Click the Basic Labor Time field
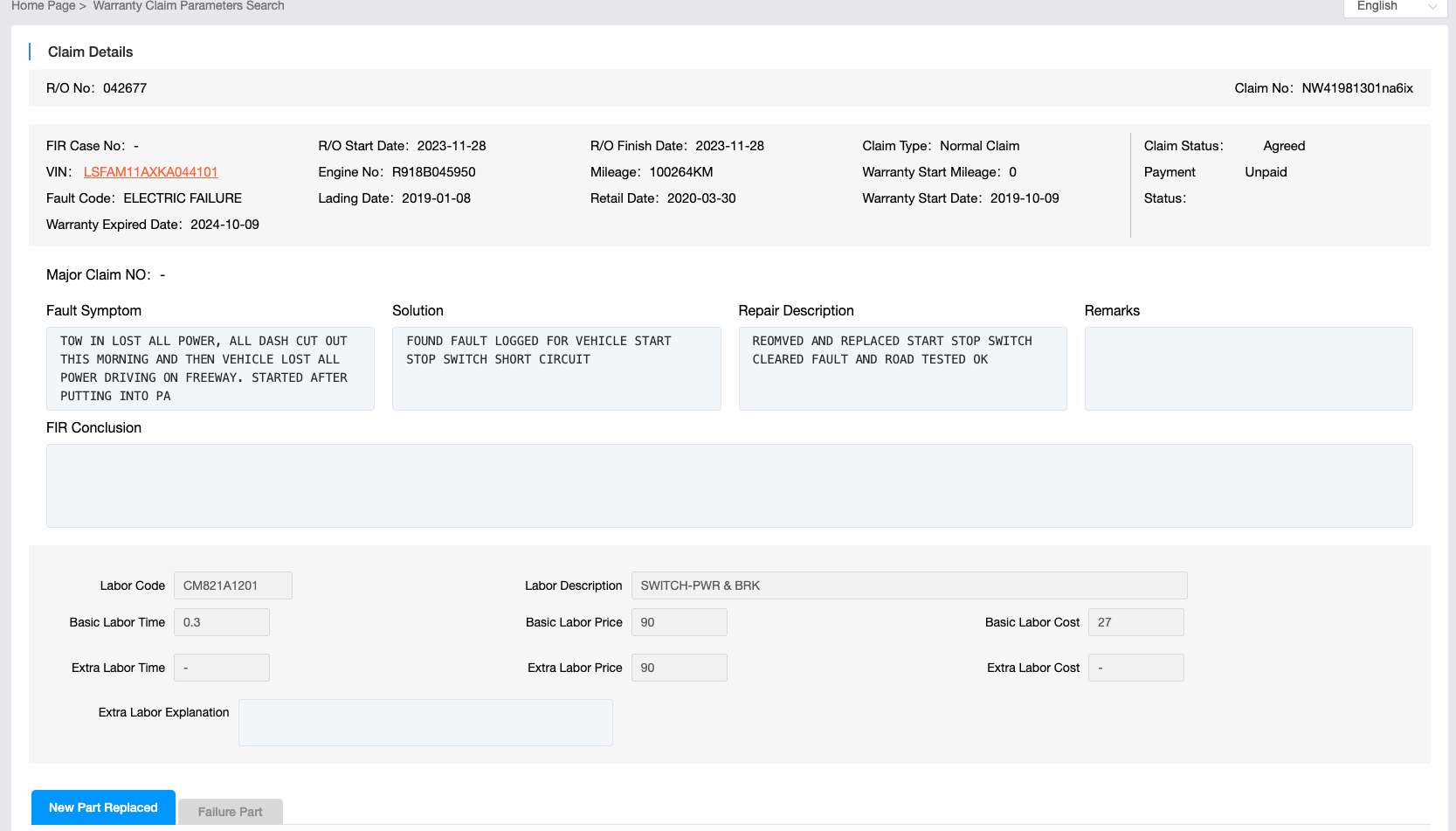 (221, 622)
